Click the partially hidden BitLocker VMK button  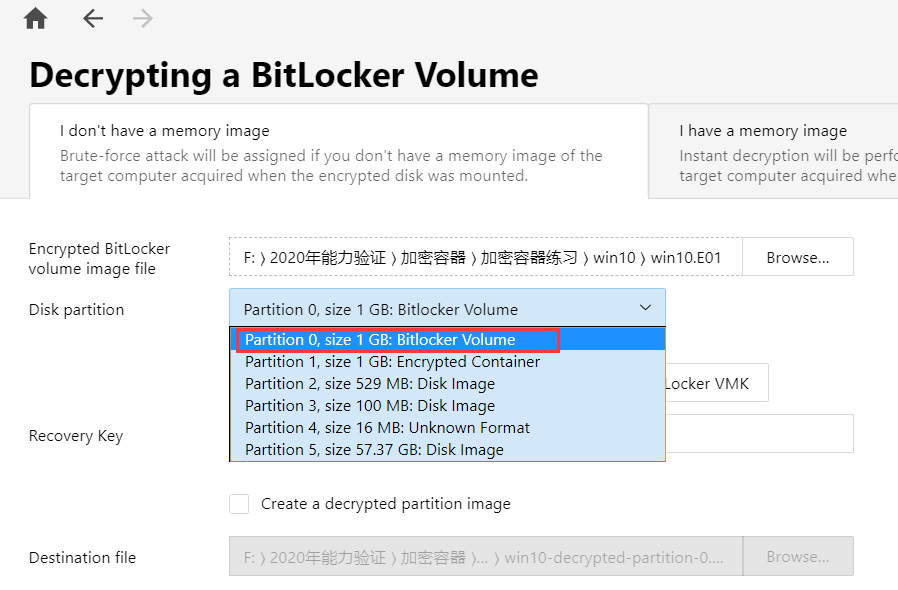point(716,384)
